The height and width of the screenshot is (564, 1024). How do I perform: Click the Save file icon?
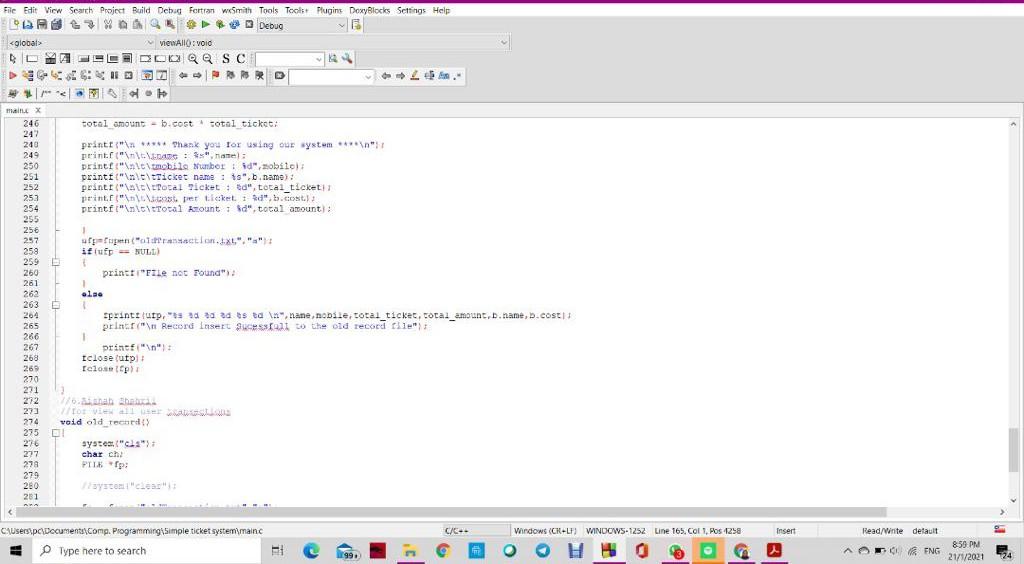point(42,25)
